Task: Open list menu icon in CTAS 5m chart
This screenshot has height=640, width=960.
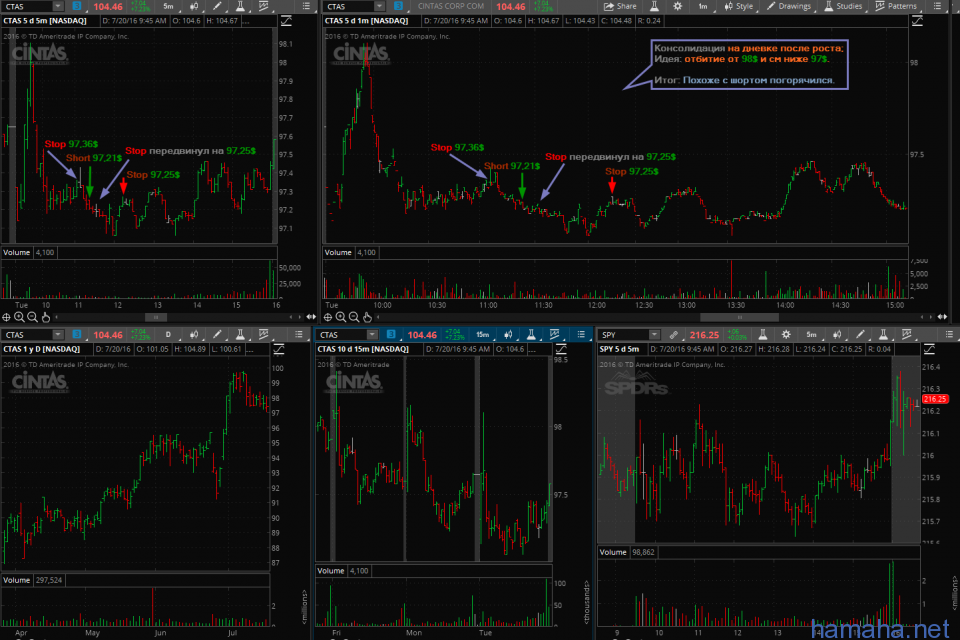Action: coord(306,7)
